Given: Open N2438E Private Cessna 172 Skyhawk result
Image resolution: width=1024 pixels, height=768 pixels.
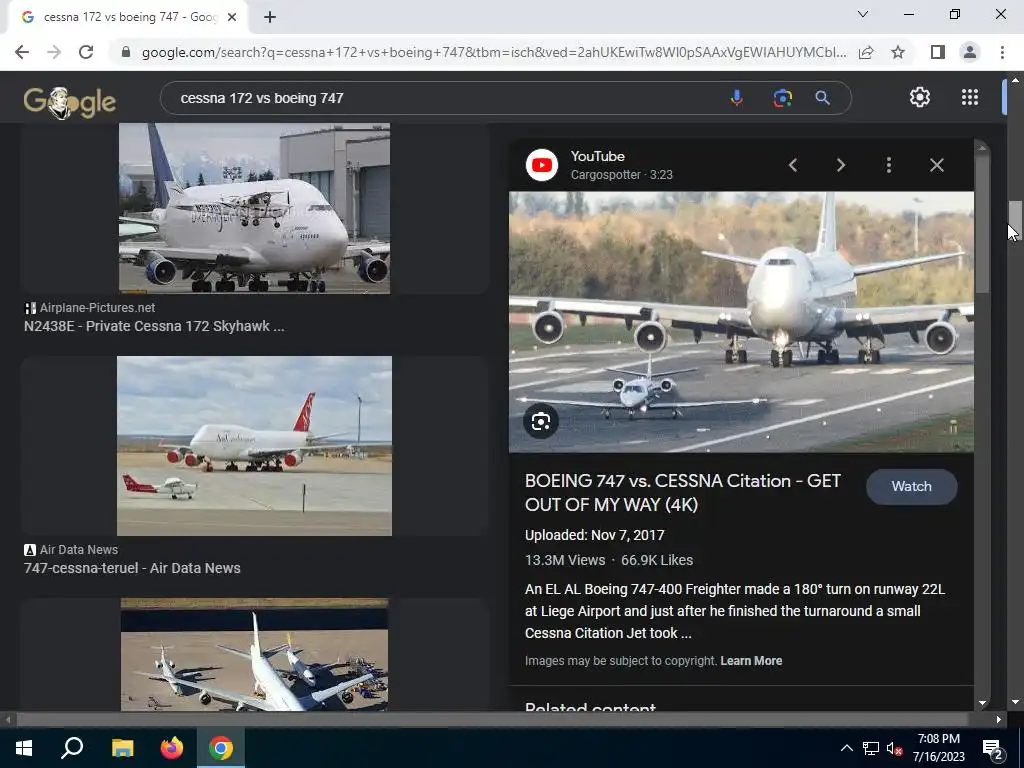Looking at the screenshot, I should tap(154, 327).
